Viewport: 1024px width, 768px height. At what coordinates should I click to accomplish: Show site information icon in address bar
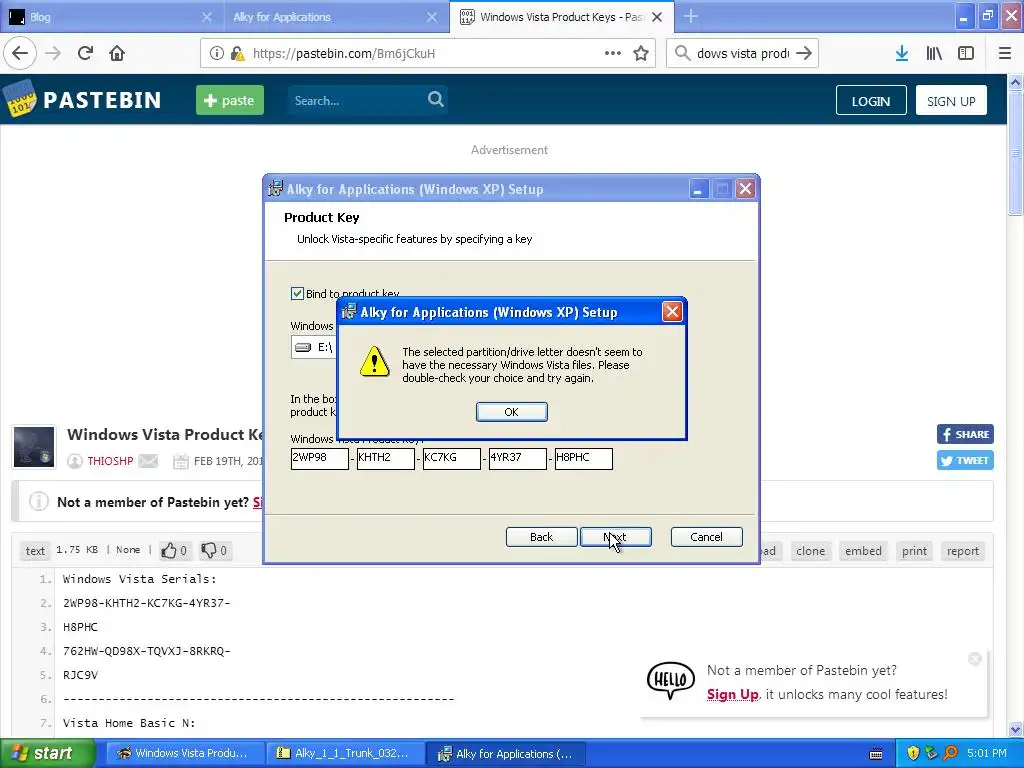coord(216,54)
